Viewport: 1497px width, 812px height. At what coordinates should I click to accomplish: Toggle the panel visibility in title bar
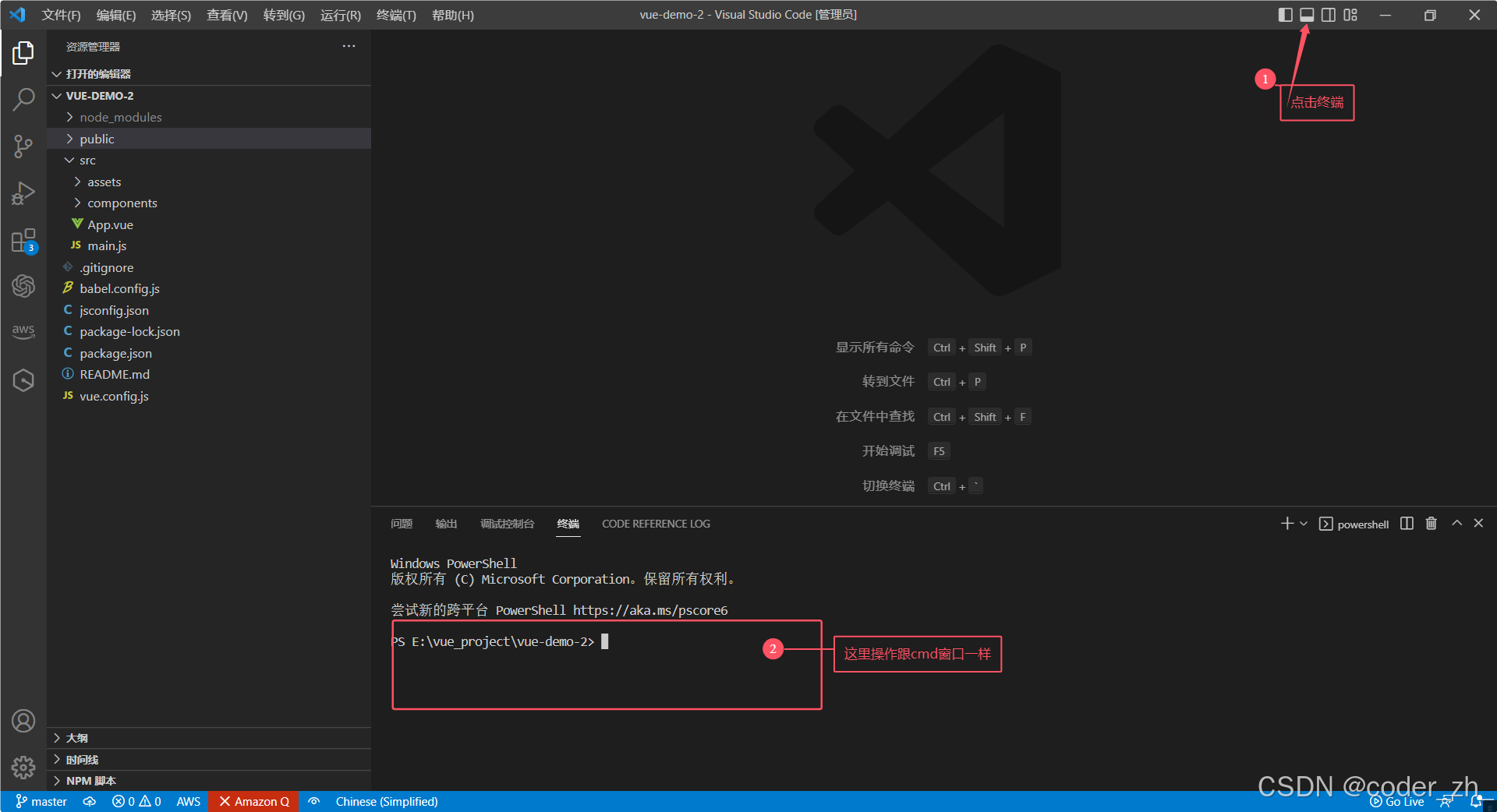1306,14
